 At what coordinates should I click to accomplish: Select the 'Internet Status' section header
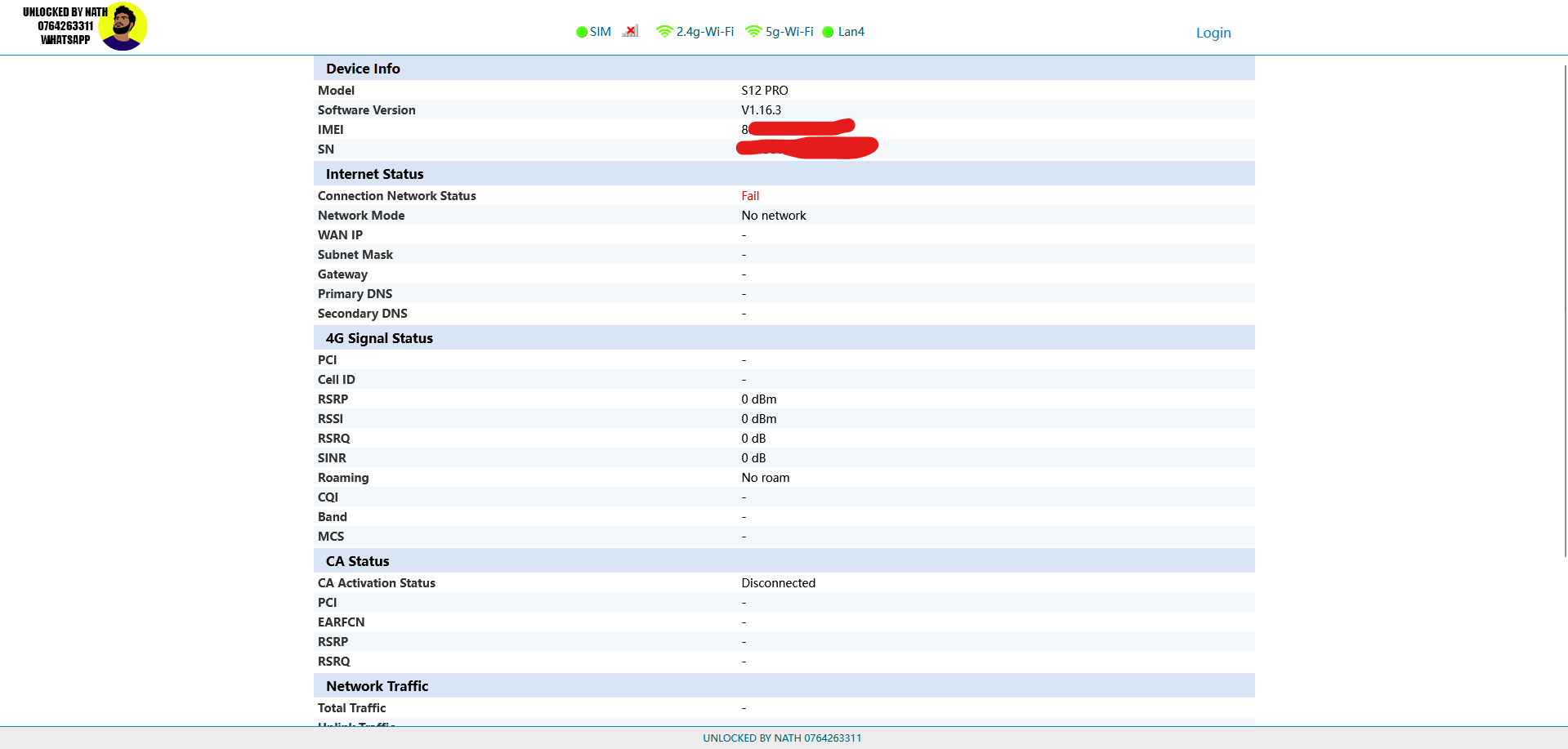(x=784, y=174)
